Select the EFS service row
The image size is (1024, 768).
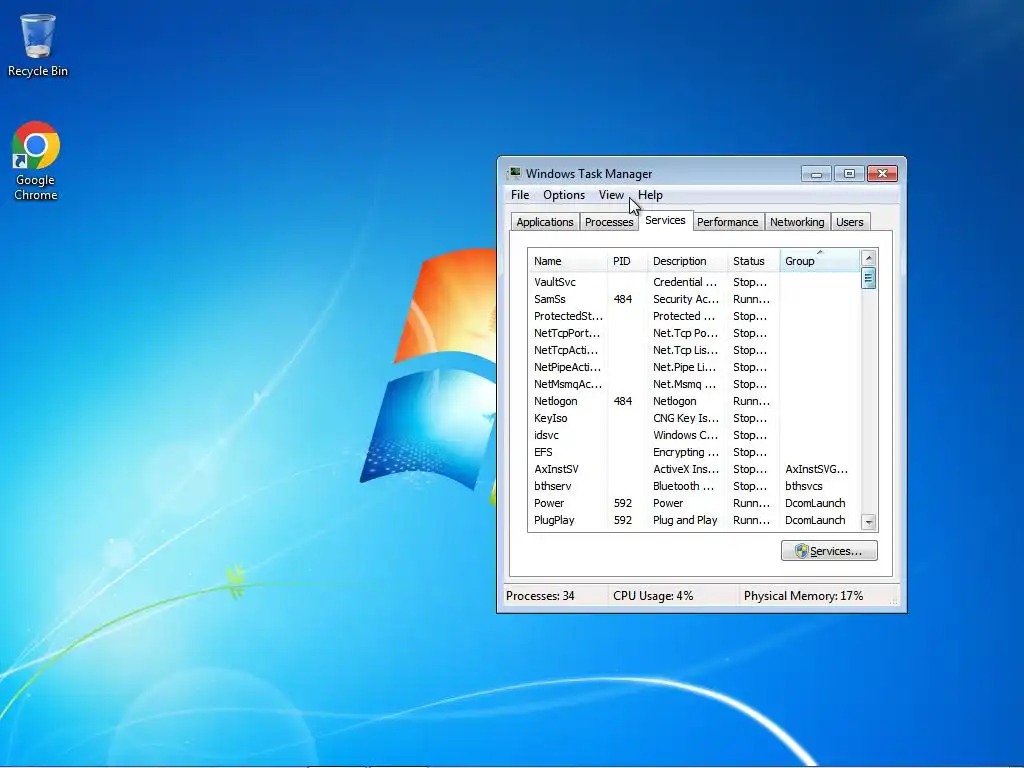[694, 452]
